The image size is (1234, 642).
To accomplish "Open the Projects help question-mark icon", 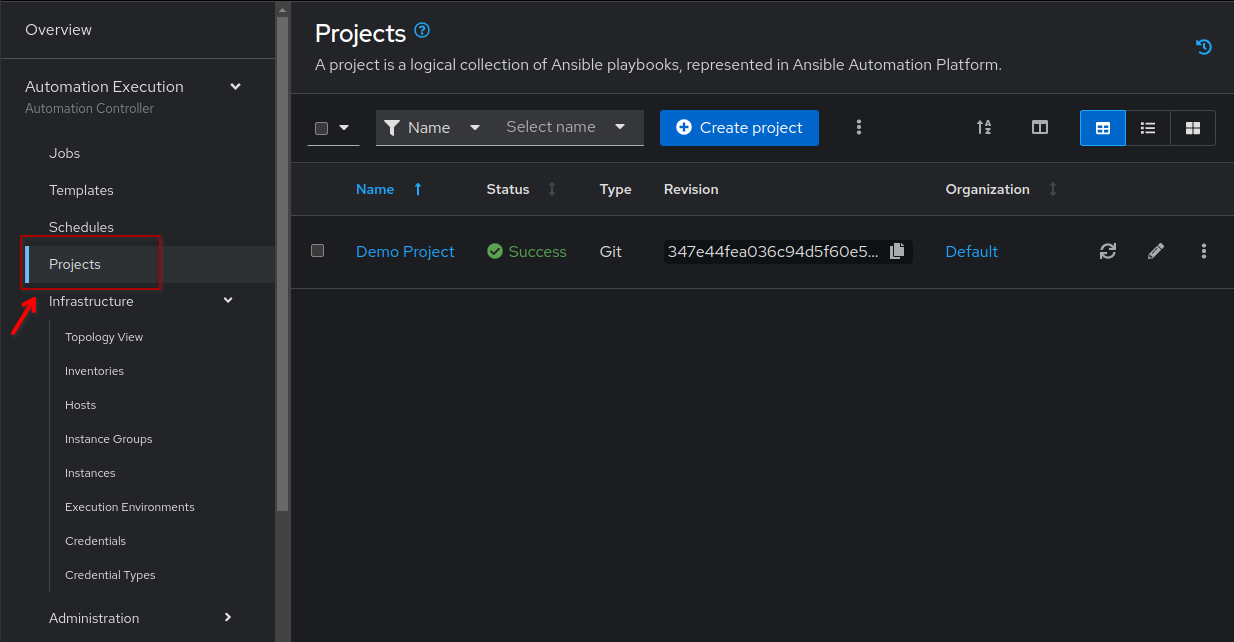I will 422,31.
